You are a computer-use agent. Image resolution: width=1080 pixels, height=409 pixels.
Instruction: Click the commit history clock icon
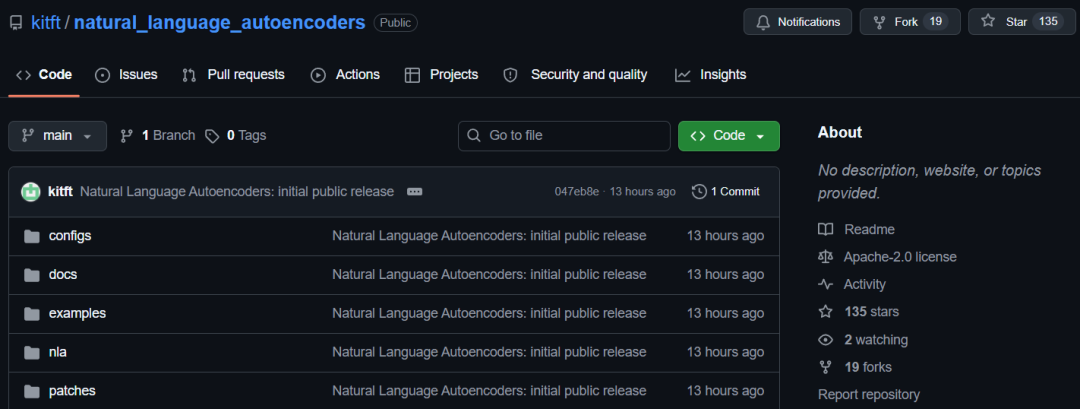pyautogui.click(x=699, y=191)
